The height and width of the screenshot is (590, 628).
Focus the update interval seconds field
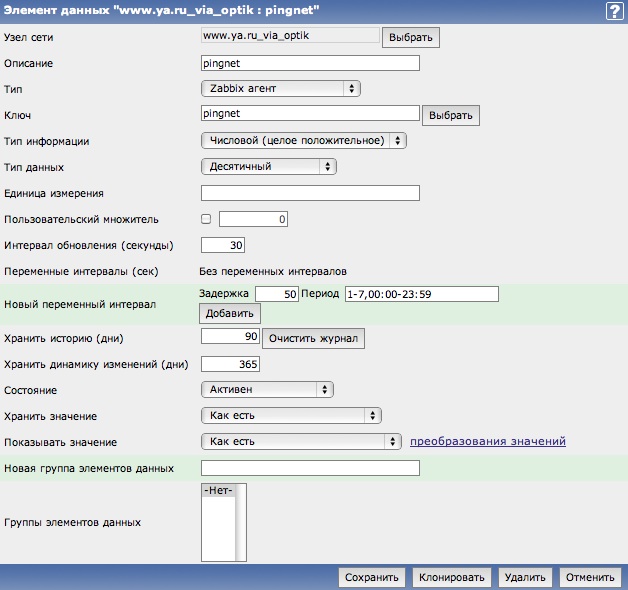[x=223, y=245]
